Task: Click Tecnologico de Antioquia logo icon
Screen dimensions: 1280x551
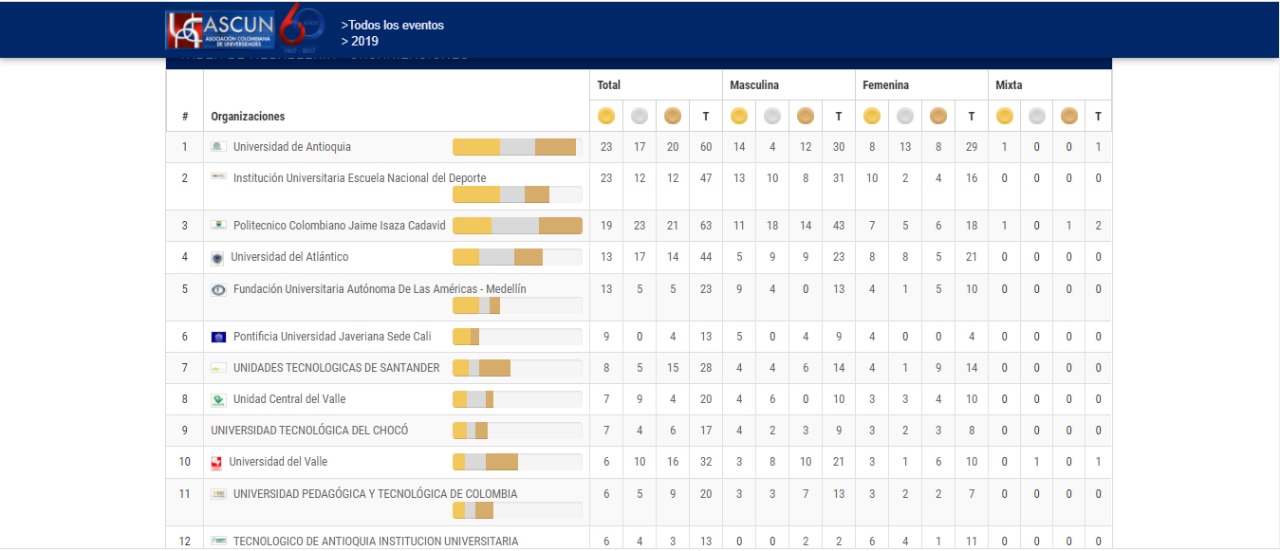Action: click(218, 541)
